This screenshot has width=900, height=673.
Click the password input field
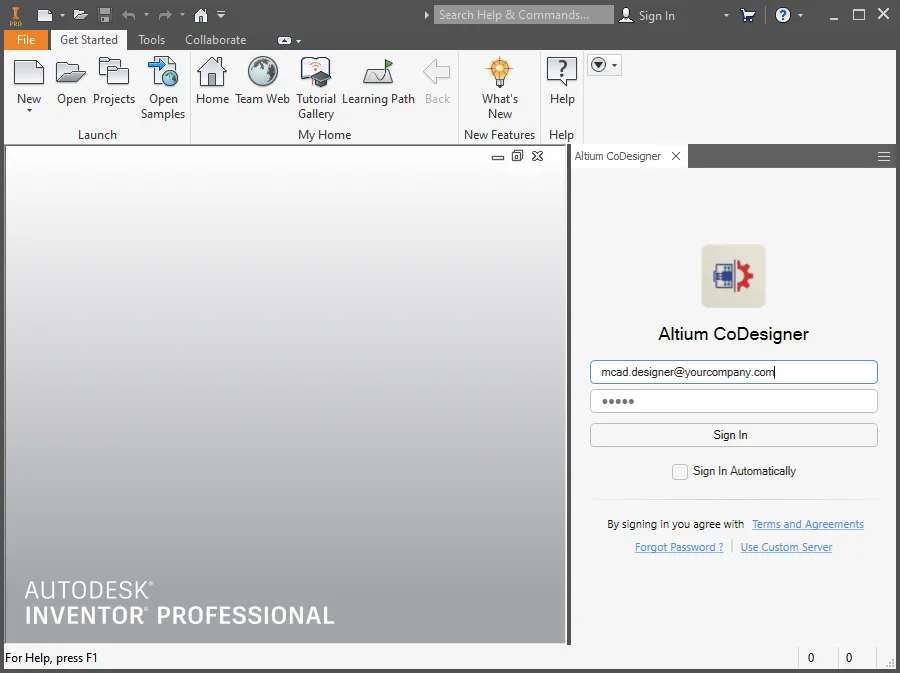tap(734, 401)
